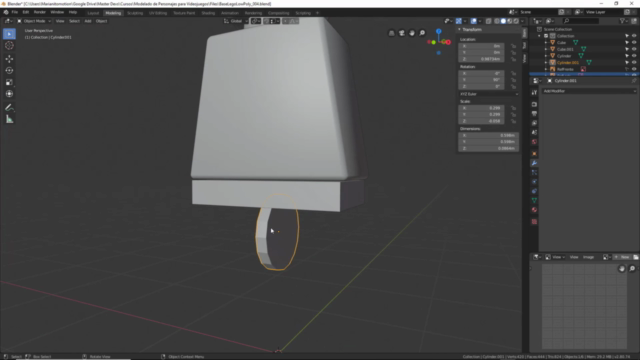The width and height of the screenshot is (640, 360).
Task: Hide Cylinder with its eye icon
Action: tap(634, 56)
